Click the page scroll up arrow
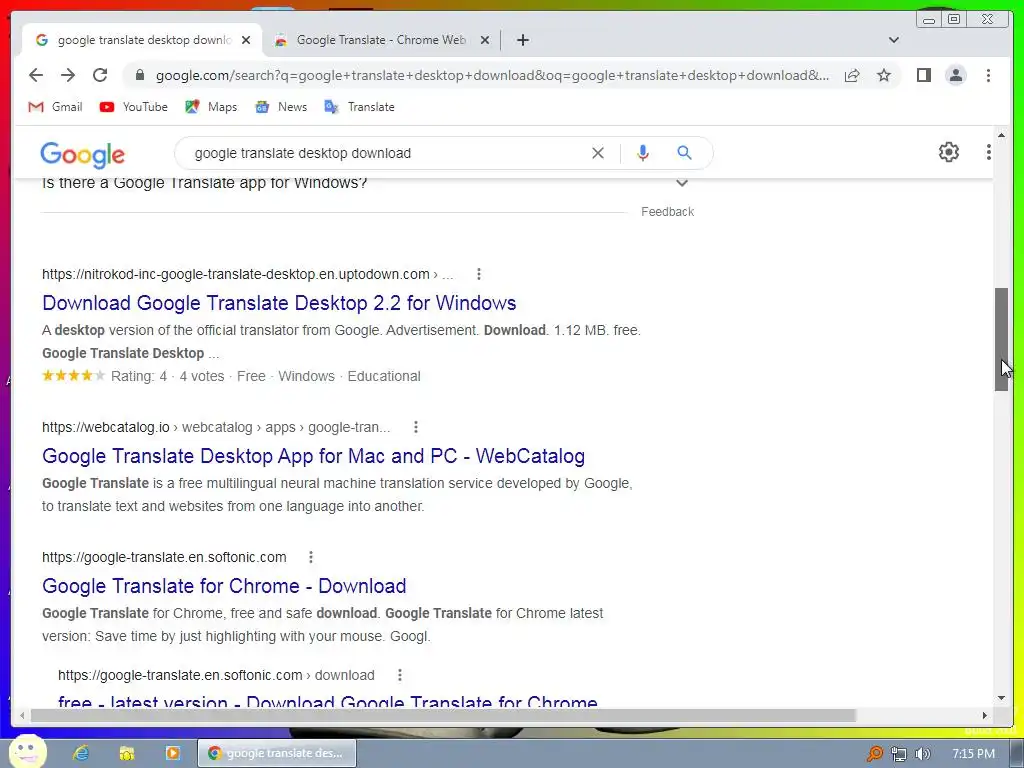The width and height of the screenshot is (1024, 768). 1001,135
